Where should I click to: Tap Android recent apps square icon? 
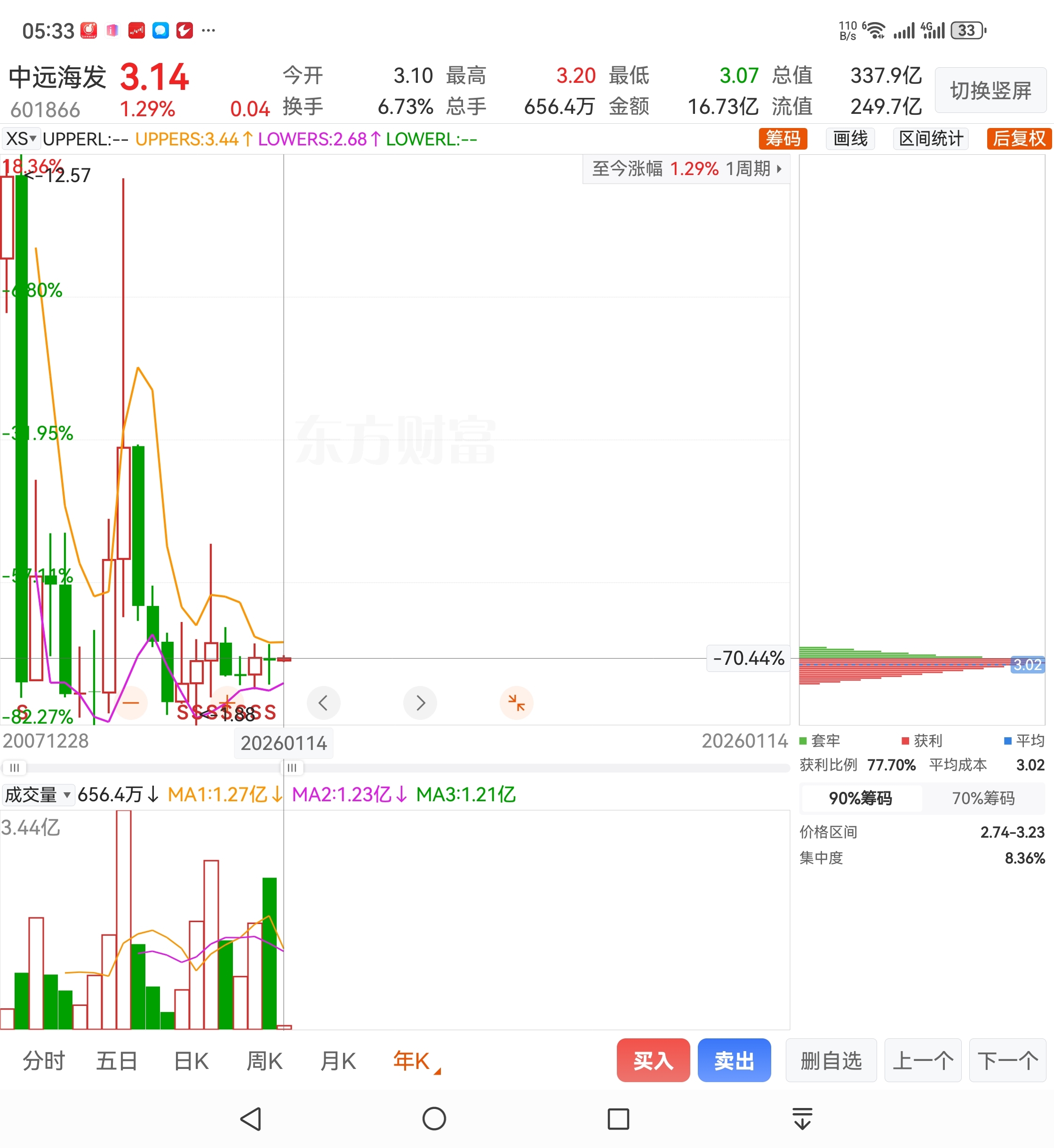pyautogui.click(x=618, y=1119)
